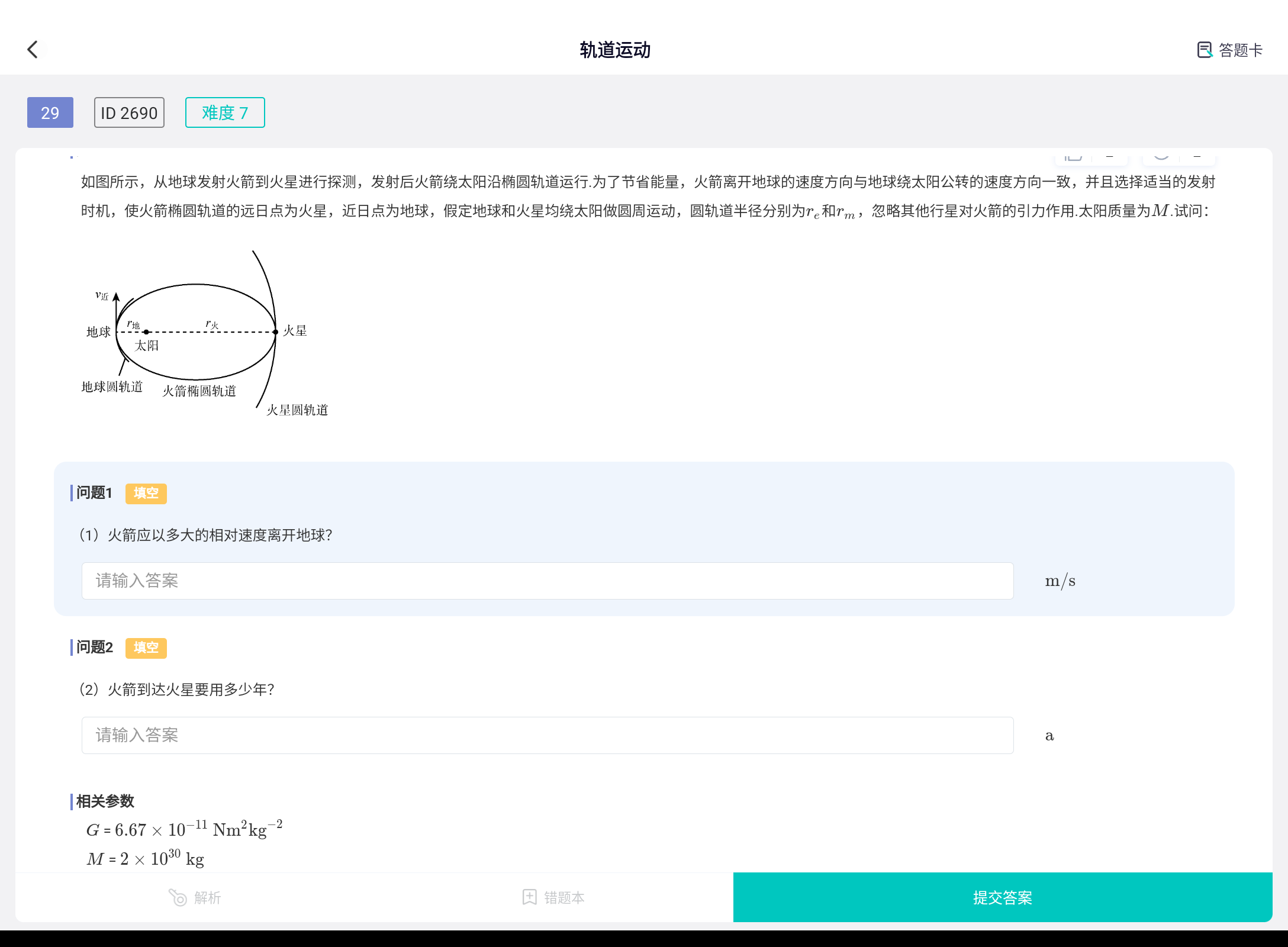Go back using the left arrow icon
Viewport: 1288px width, 947px height.
(x=33, y=50)
